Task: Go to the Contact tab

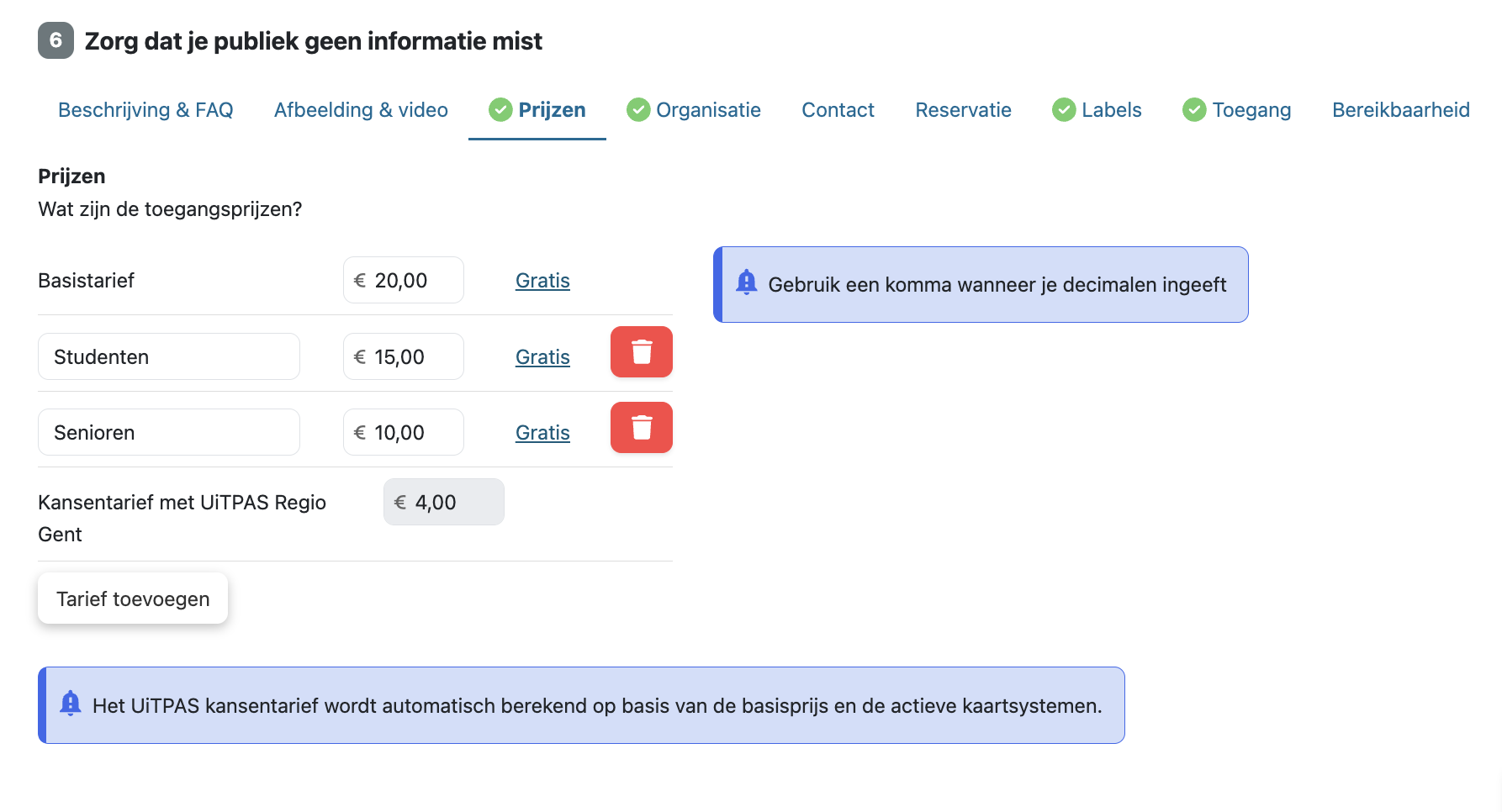Action: pos(838,110)
